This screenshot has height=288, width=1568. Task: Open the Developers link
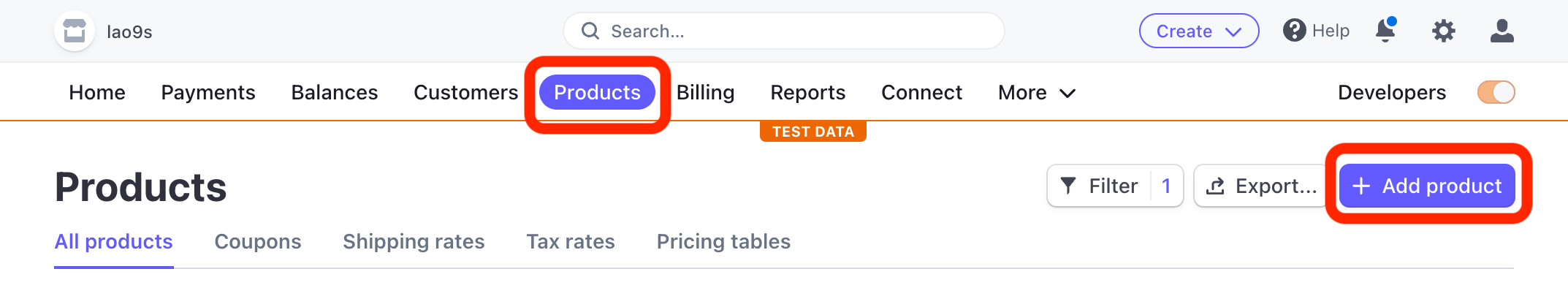tap(1392, 92)
